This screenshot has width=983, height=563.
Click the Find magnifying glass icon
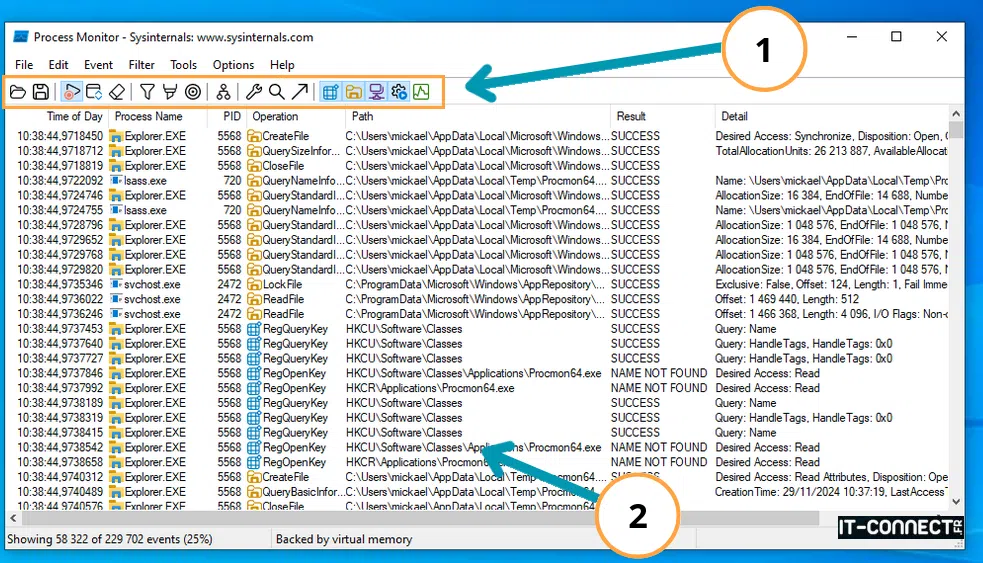point(276,92)
